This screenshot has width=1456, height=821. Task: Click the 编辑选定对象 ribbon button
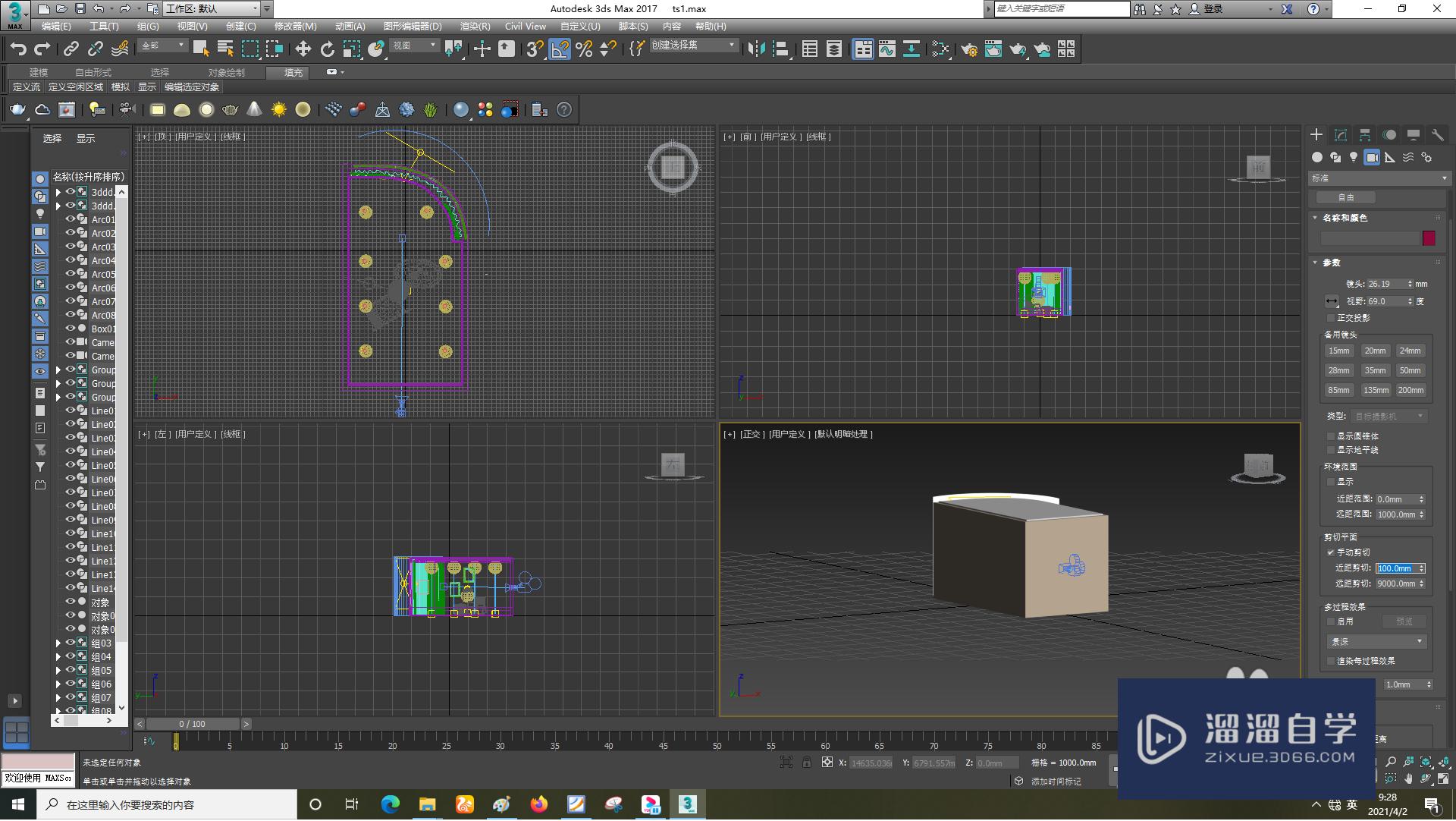click(192, 87)
